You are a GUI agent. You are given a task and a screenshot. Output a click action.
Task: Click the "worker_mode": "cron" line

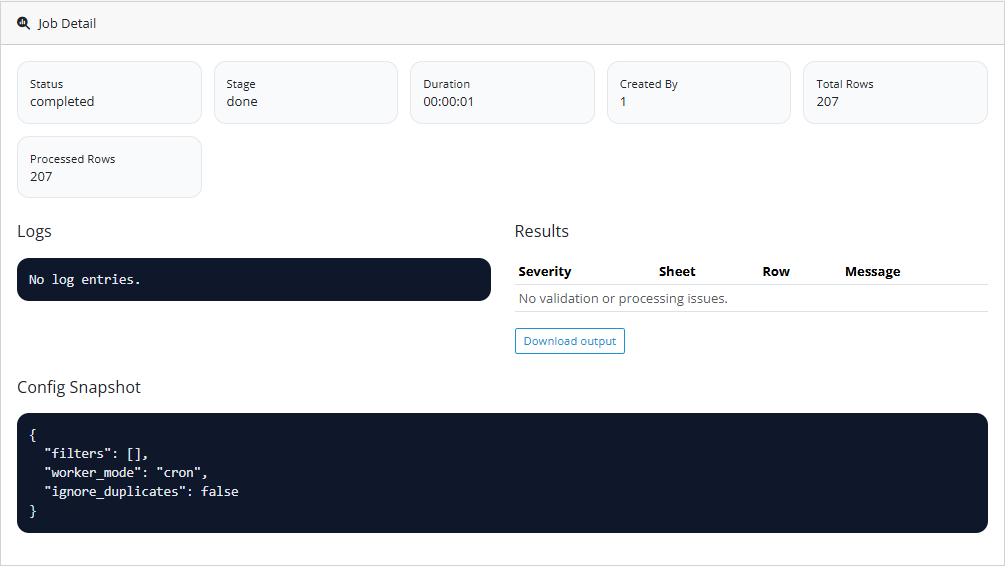coord(126,473)
